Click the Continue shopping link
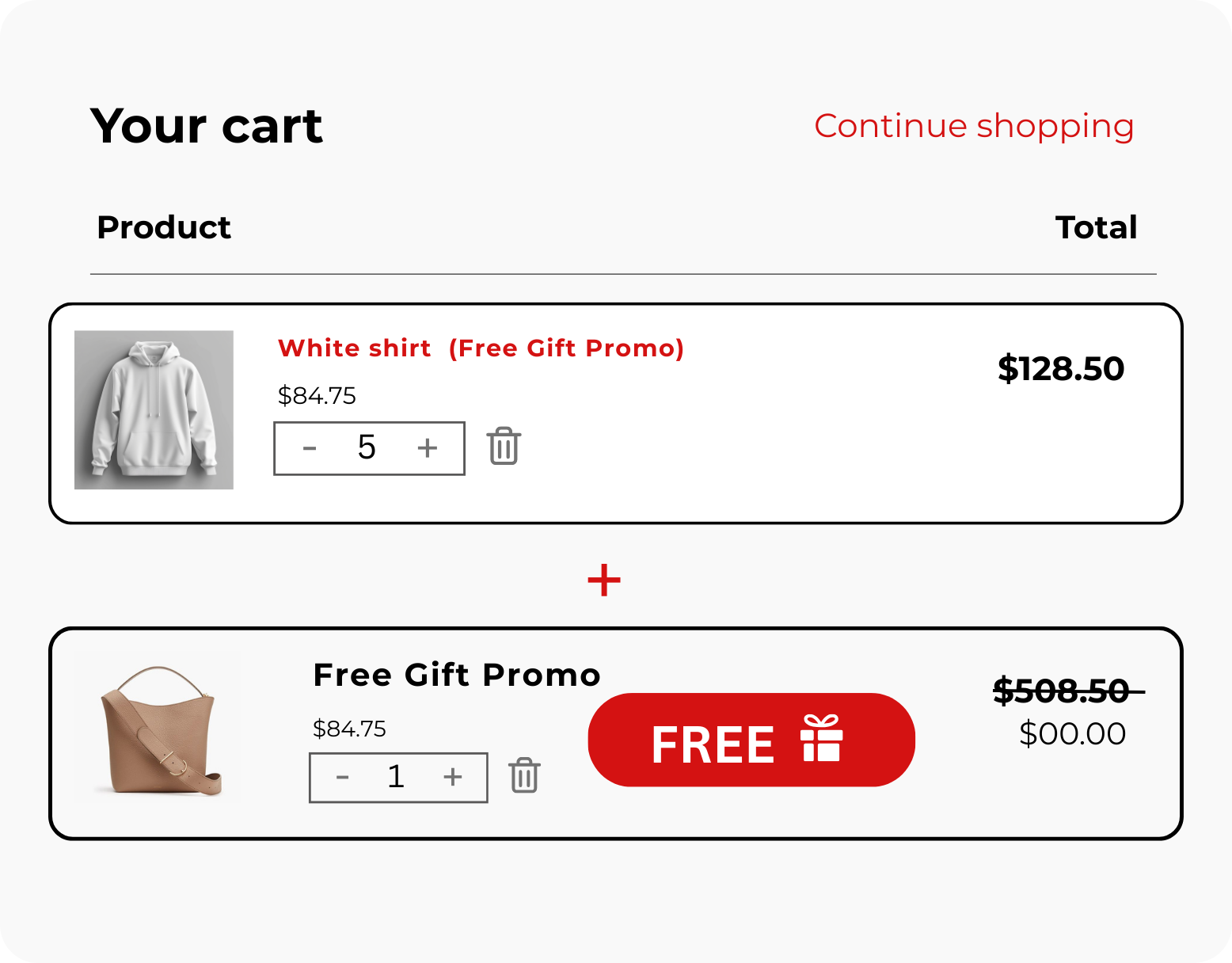The height and width of the screenshot is (963, 1232). click(974, 126)
